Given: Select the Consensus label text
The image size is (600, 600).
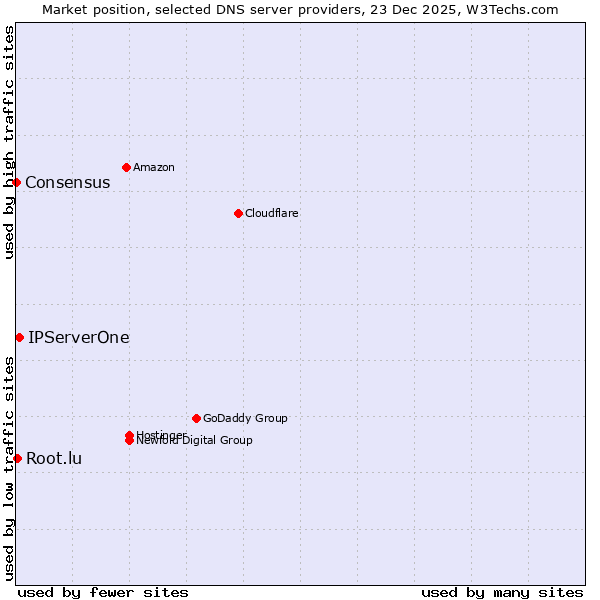Looking at the screenshot, I should click(67, 182).
